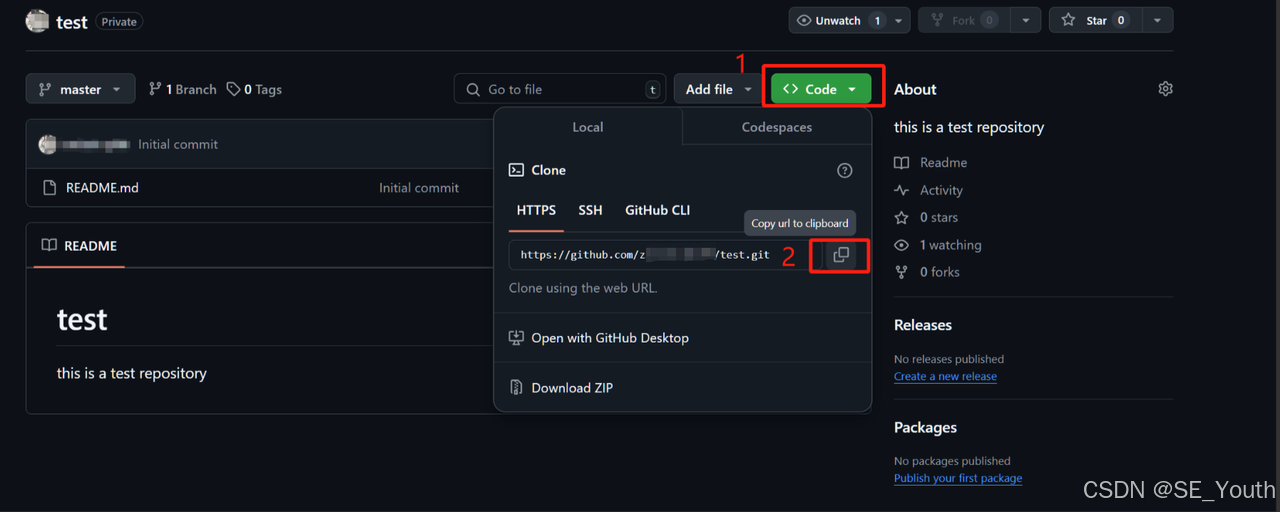Click README.md row's Initial commit message
The image size is (1280, 512).
tap(419, 187)
